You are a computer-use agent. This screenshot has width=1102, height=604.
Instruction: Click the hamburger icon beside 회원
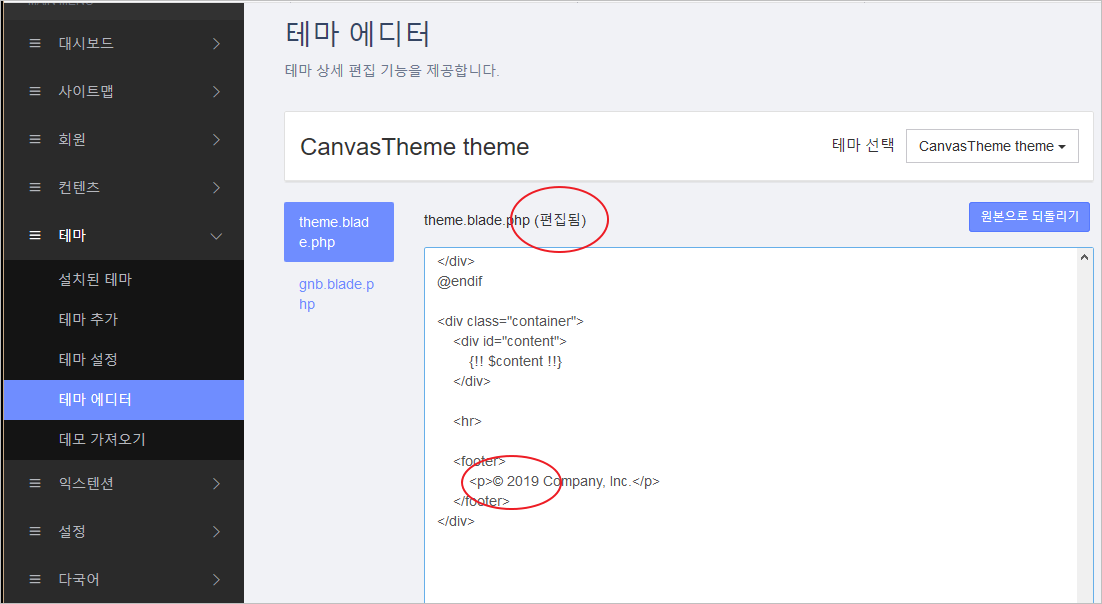tap(33, 139)
